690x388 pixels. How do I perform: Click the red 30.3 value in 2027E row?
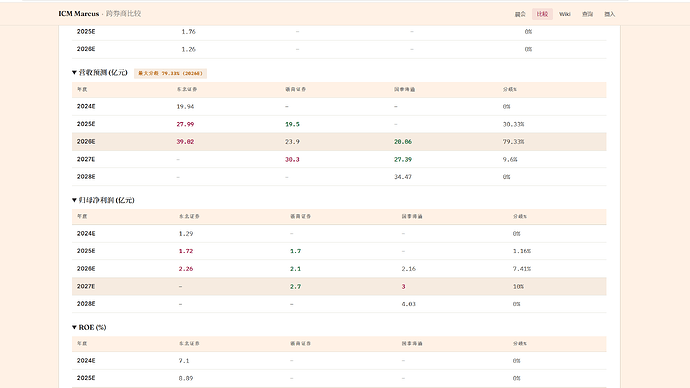(292, 159)
